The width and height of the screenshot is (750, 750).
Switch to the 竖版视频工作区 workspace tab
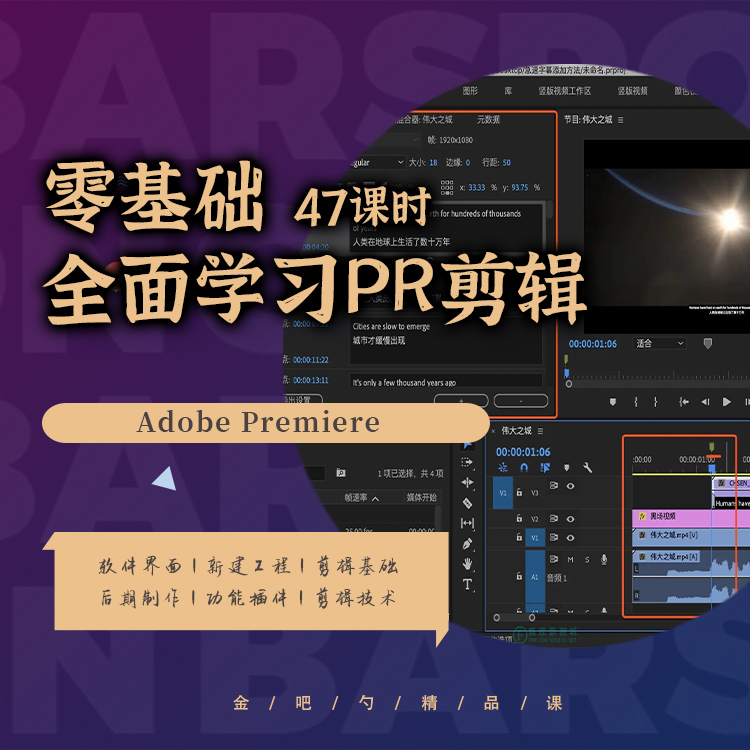pyautogui.click(x=564, y=91)
